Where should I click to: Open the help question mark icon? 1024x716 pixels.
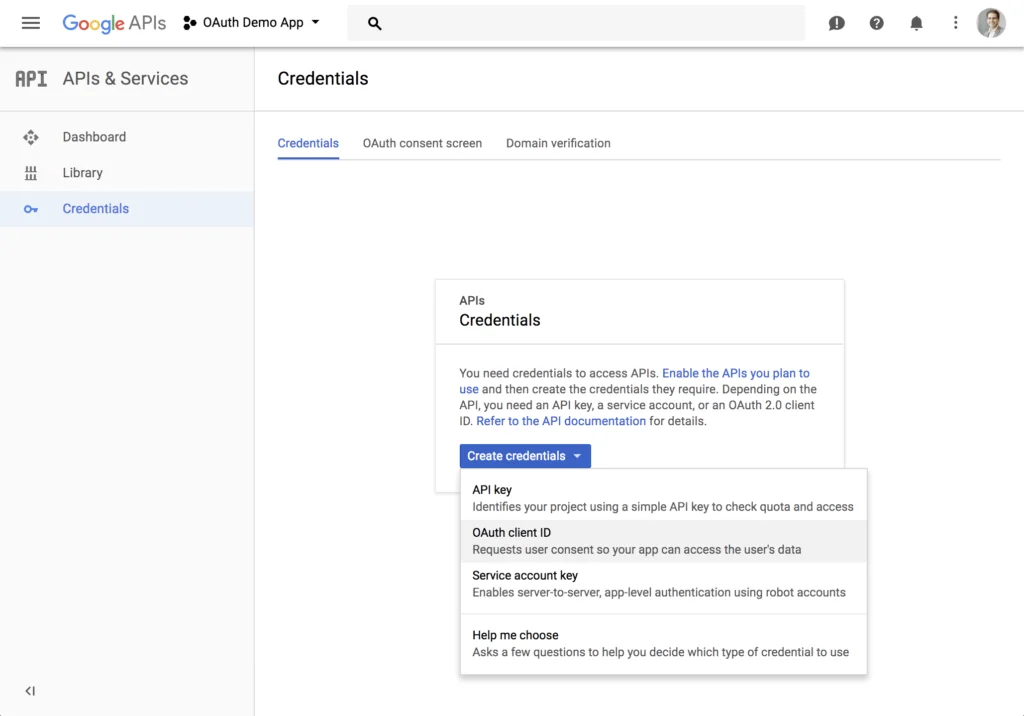pyautogui.click(x=877, y=23)
